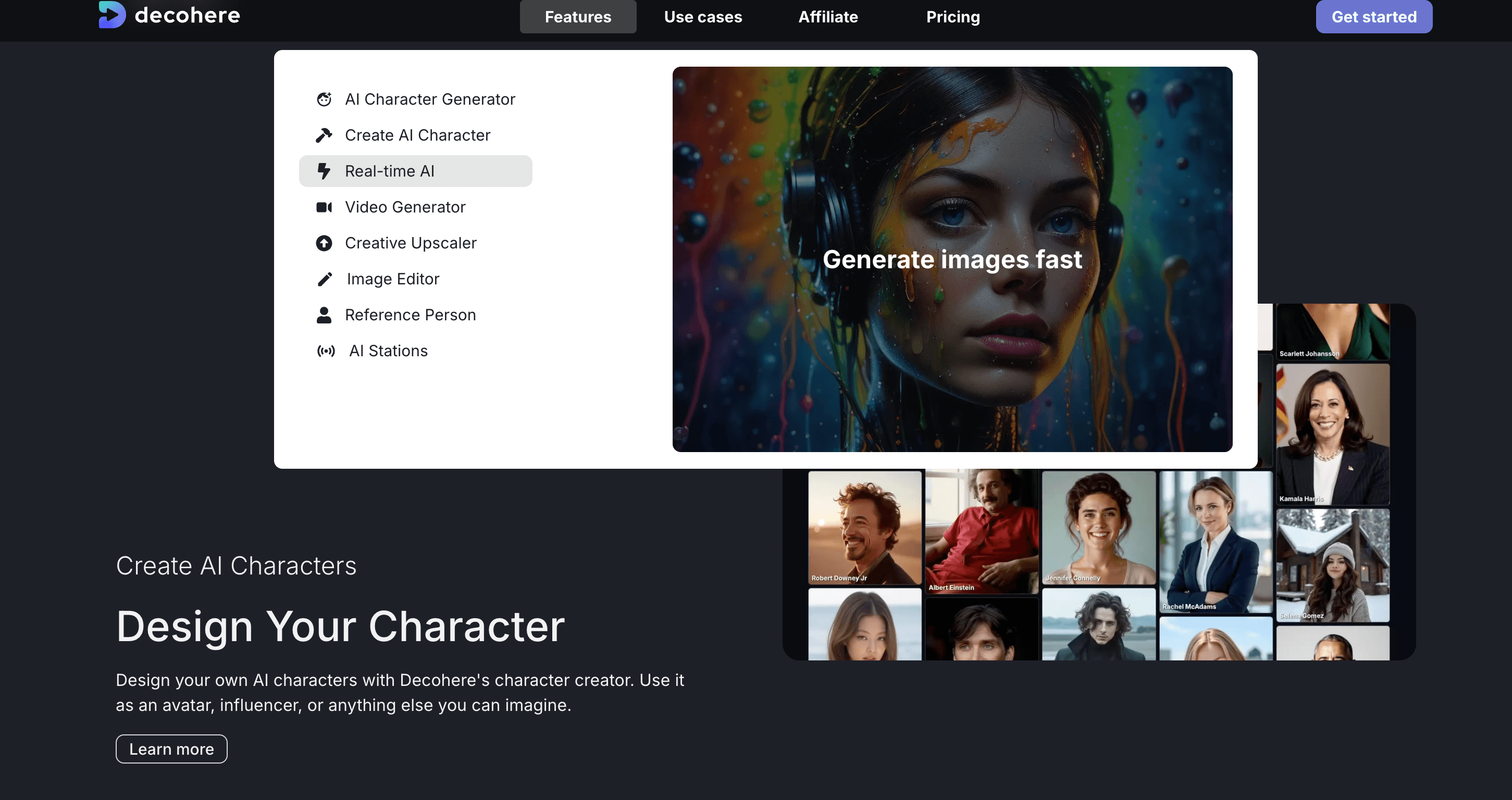Select the Scarlett Johansson character thumbnail
Viewport: 1512px width, 800px height.
pyautogui.click(x=1332, y=332)
